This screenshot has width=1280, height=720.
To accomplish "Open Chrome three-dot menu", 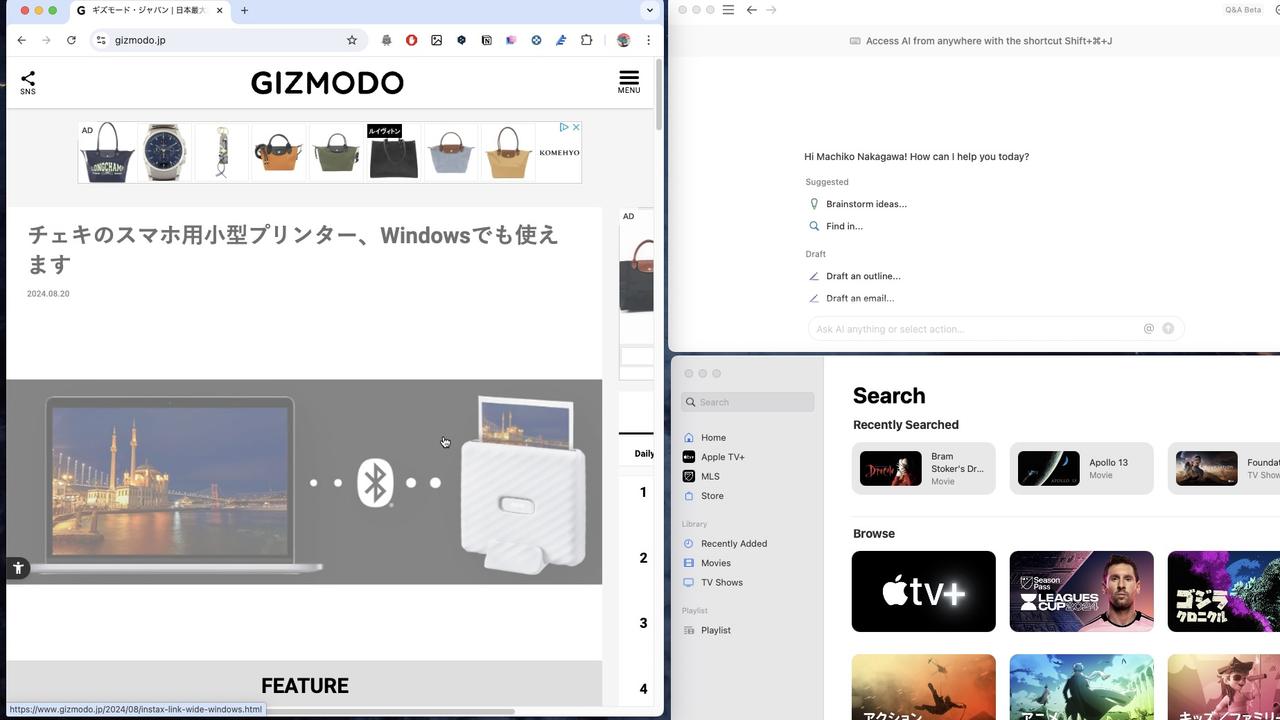I will [x=648, y=40].
